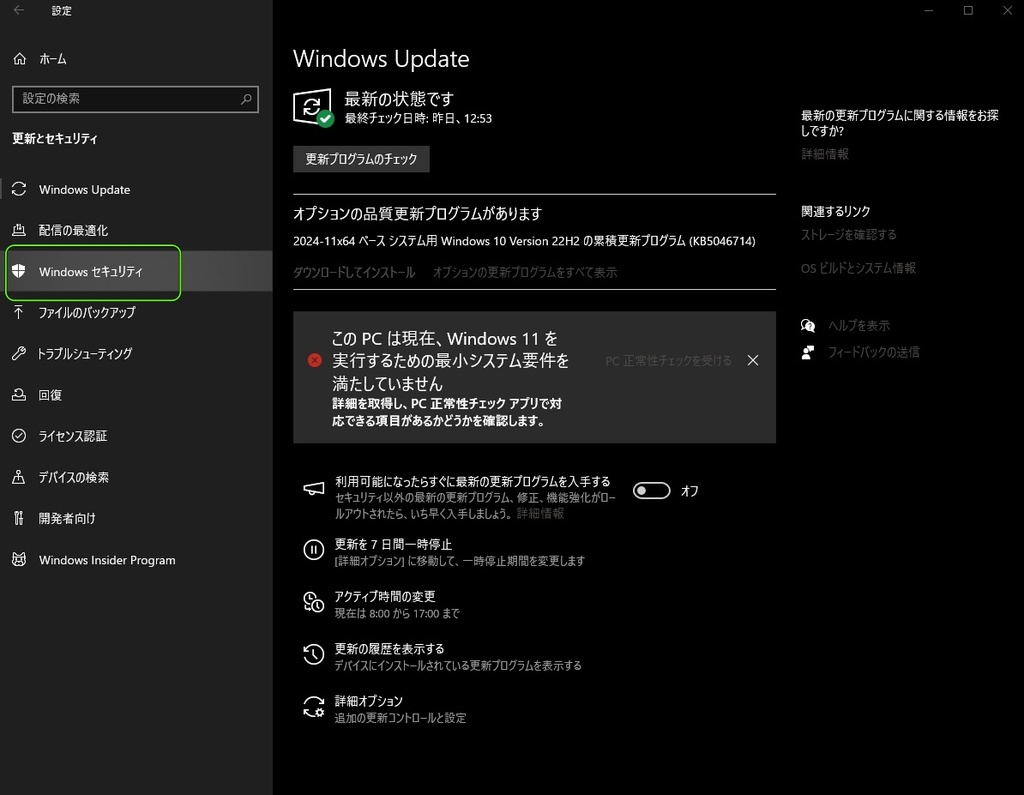Open トラブルシューティング section
The width and height of the screenshot is (1024, 795).
[x=136, y=353]
